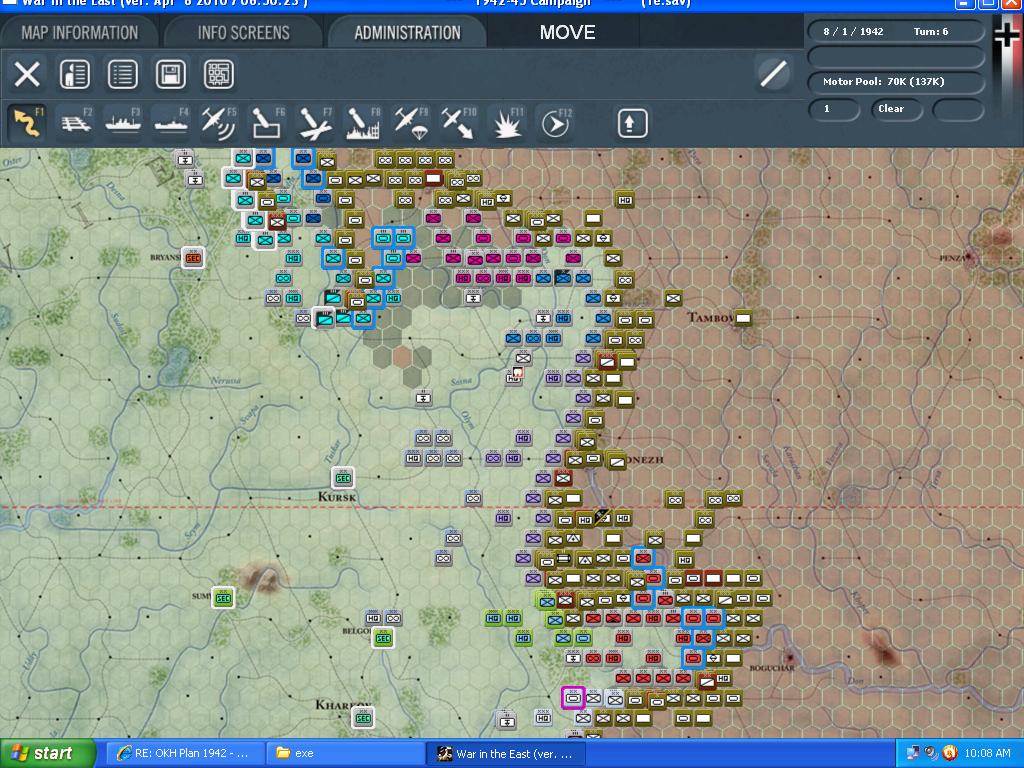Select the F4 Amphibious Transport ship icon
The width and height of the screenshot is (1024, 768).
pos(171,123)
